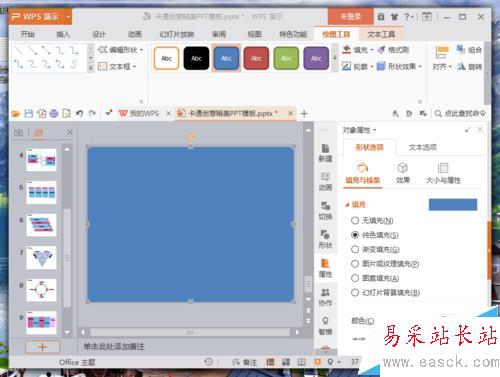The height and width of the screenshot is (377, 500).
Task: Click the 格式刷 format painter
Action: pyautogui.click(x=394, y=50)
